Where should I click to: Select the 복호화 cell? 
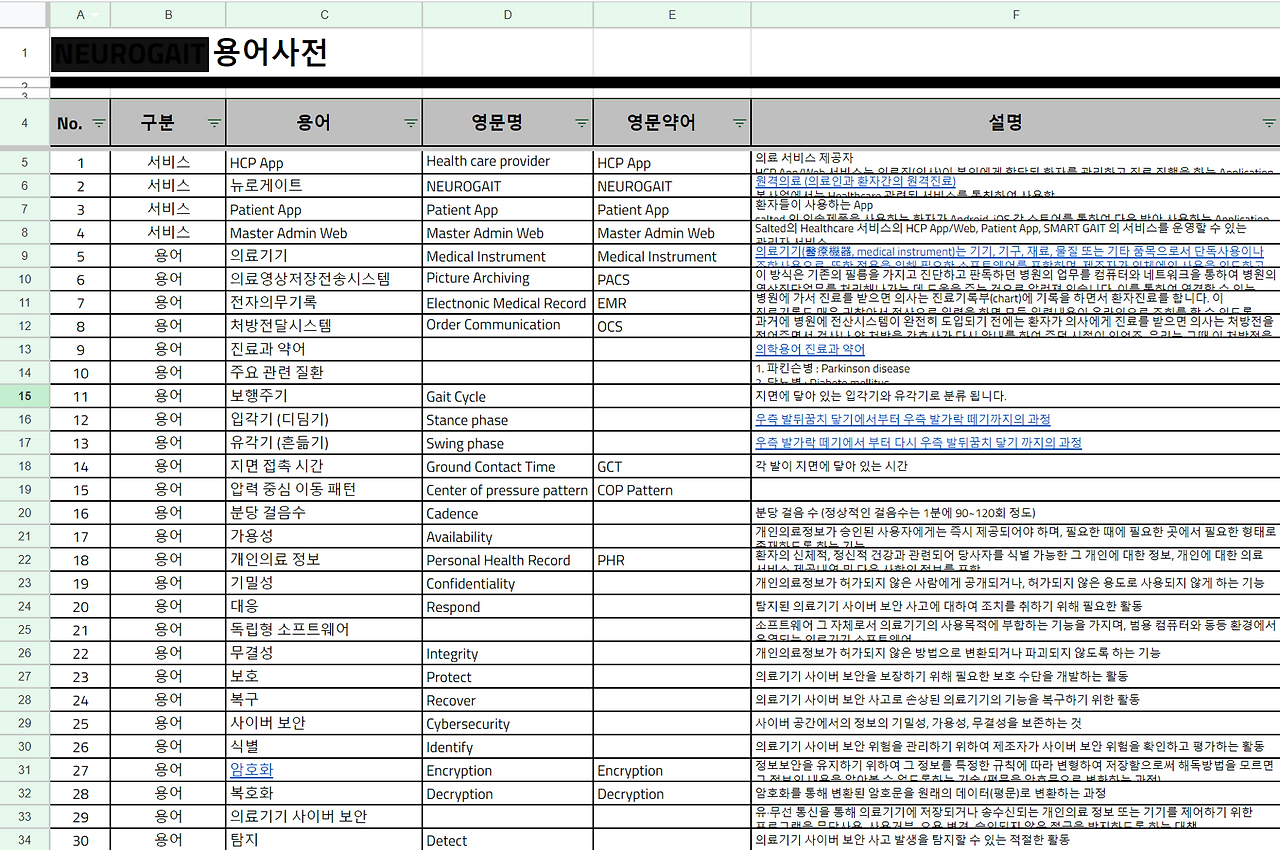pyautogui.click(x=324, y=793)
